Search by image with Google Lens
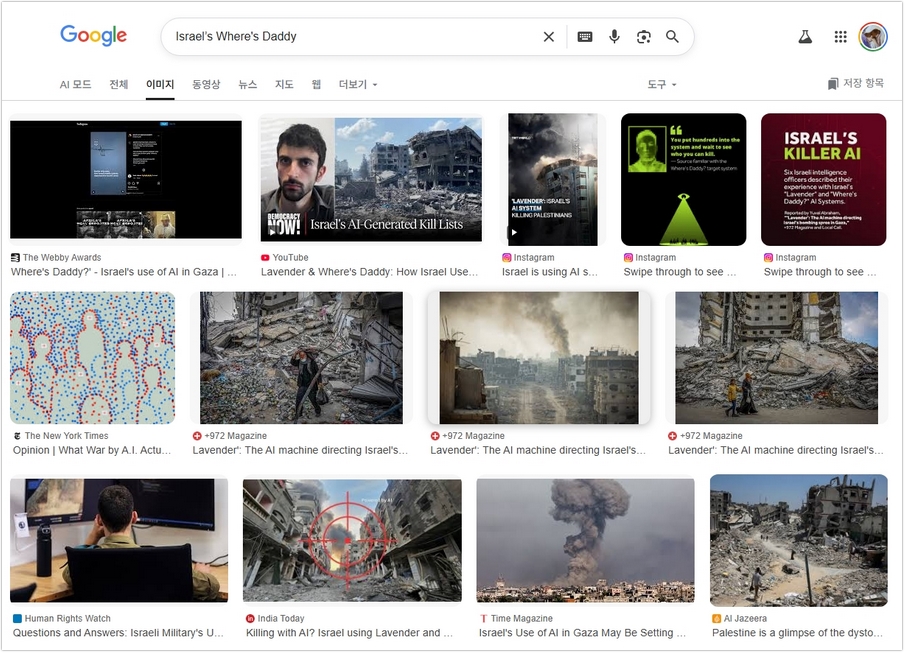Screen dimensions: 905x653 (643, 37)
